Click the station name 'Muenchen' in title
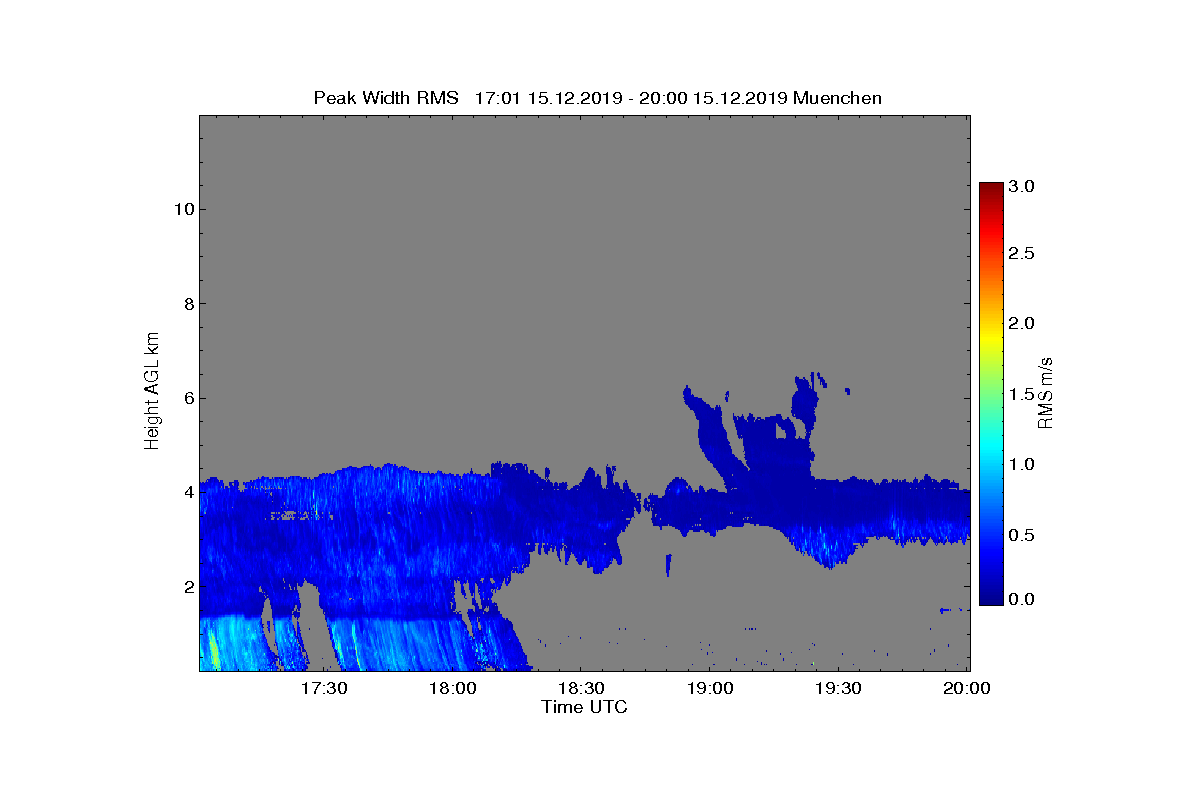1200x800 pixels. [x=837, y=98]
